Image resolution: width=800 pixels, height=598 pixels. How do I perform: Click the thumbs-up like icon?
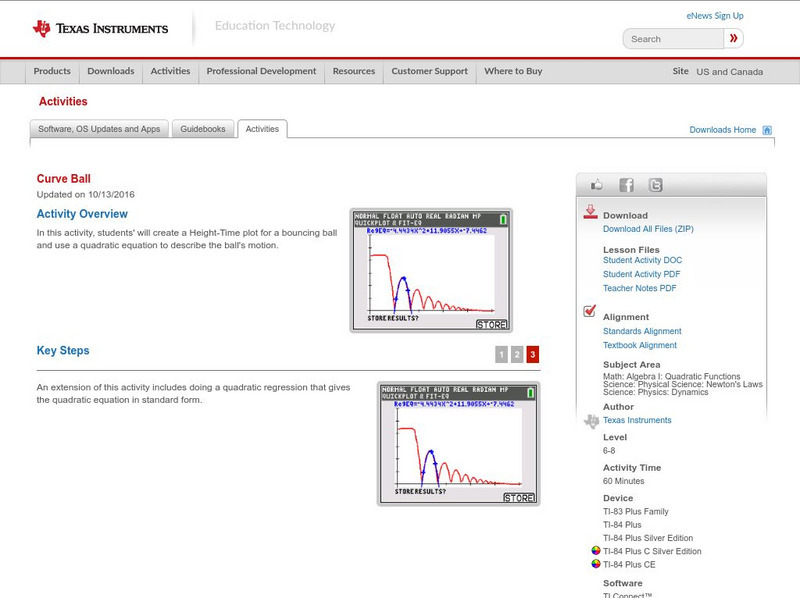tap(597, 185)
